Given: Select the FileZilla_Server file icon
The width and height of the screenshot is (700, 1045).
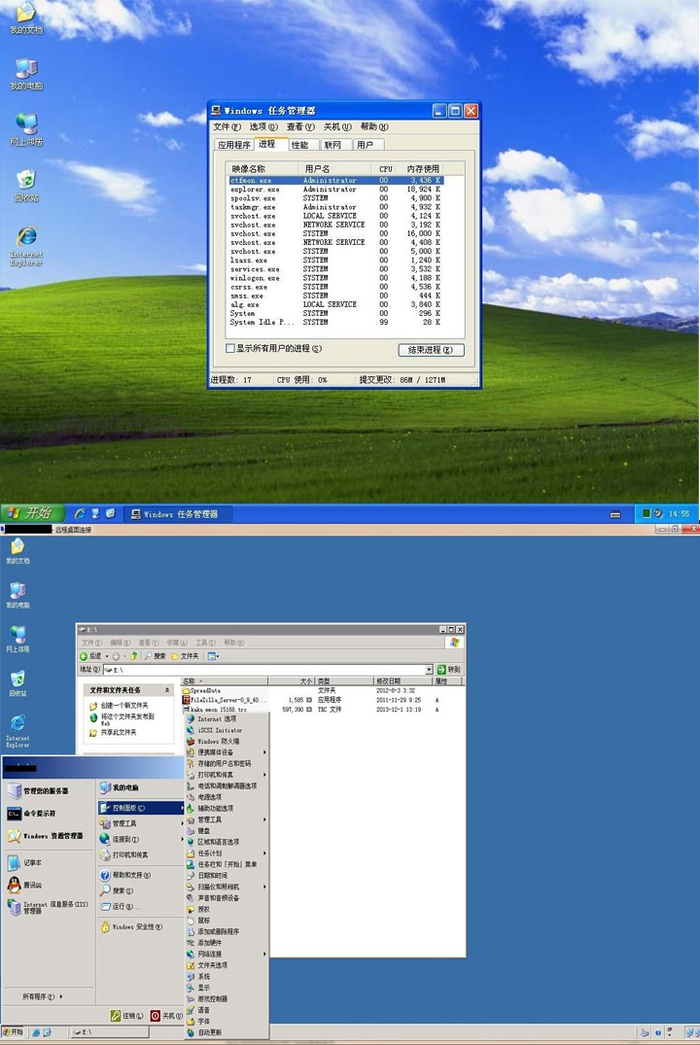Looking at the screenshot, I should coord(186,700).
